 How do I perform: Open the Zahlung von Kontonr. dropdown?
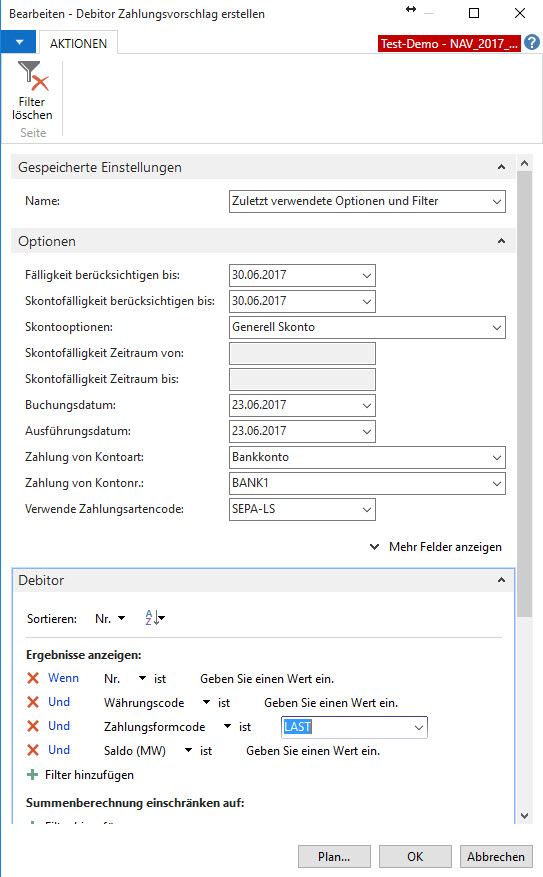point(497,483)
